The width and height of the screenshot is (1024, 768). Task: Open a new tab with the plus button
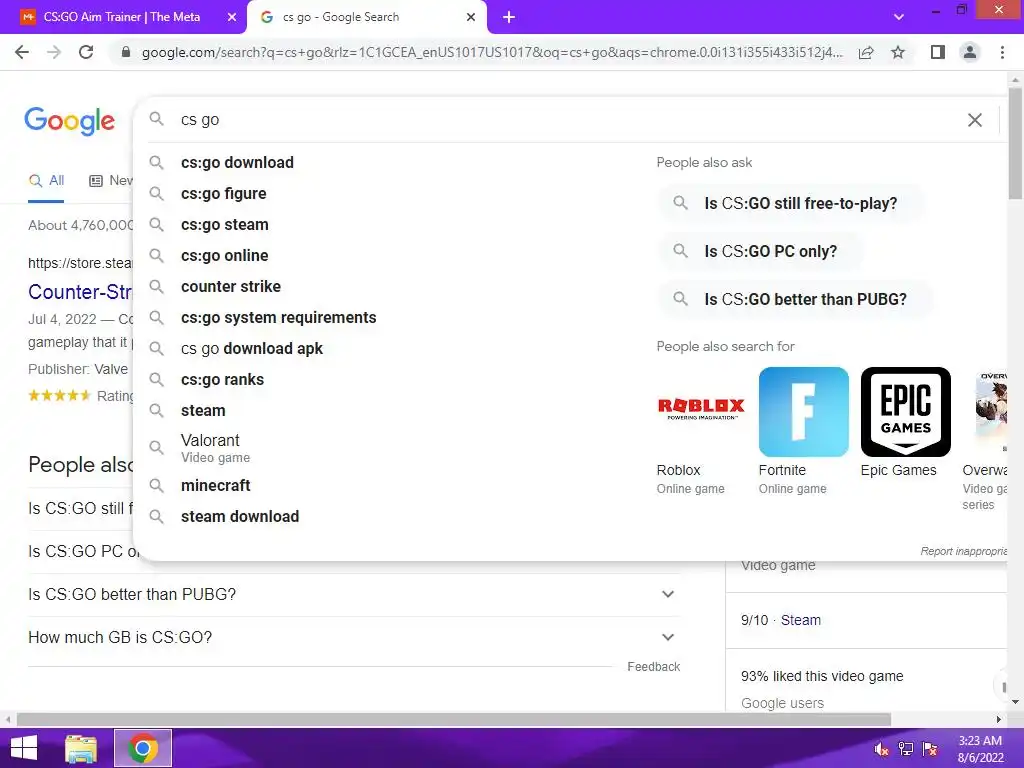point(509,18)
